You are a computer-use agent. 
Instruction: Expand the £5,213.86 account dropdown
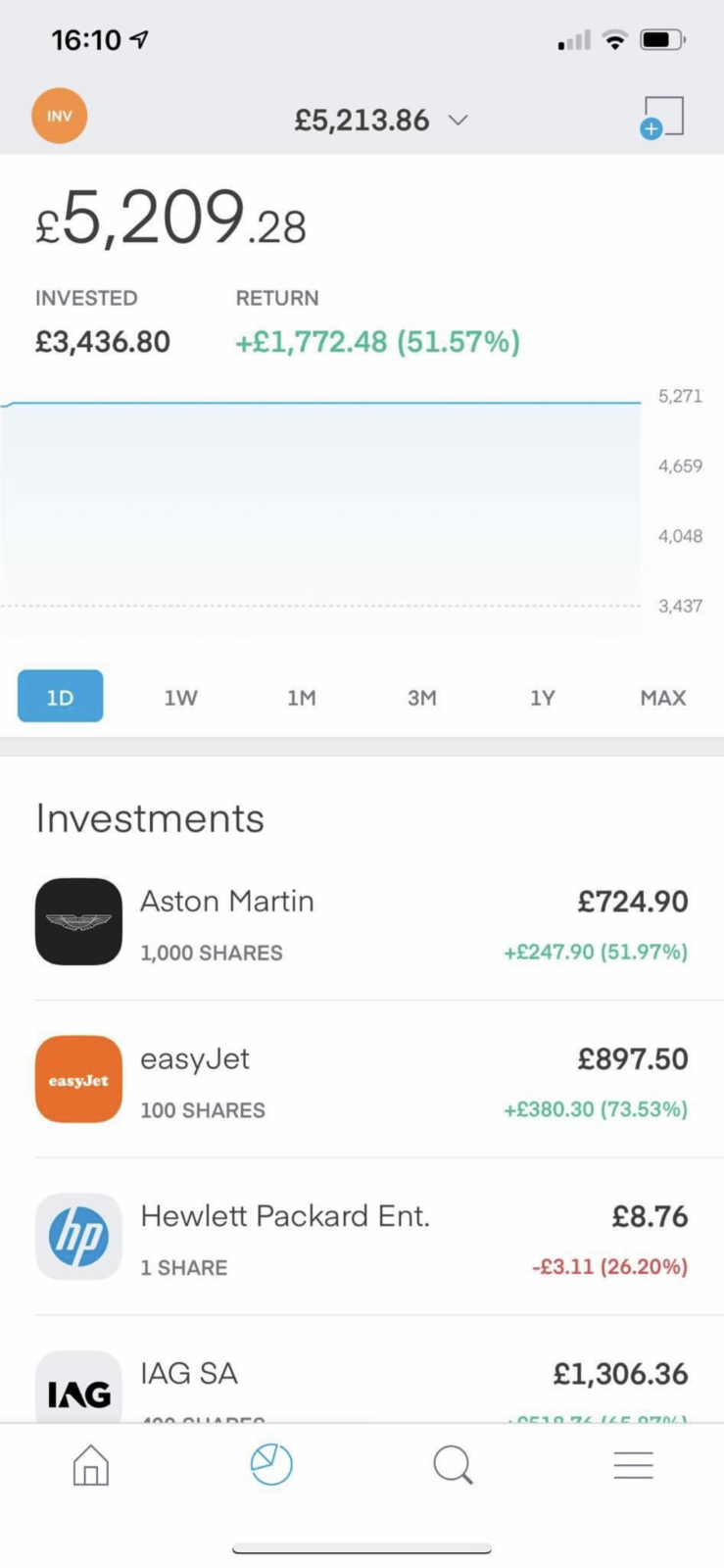[x=381, y=121]
